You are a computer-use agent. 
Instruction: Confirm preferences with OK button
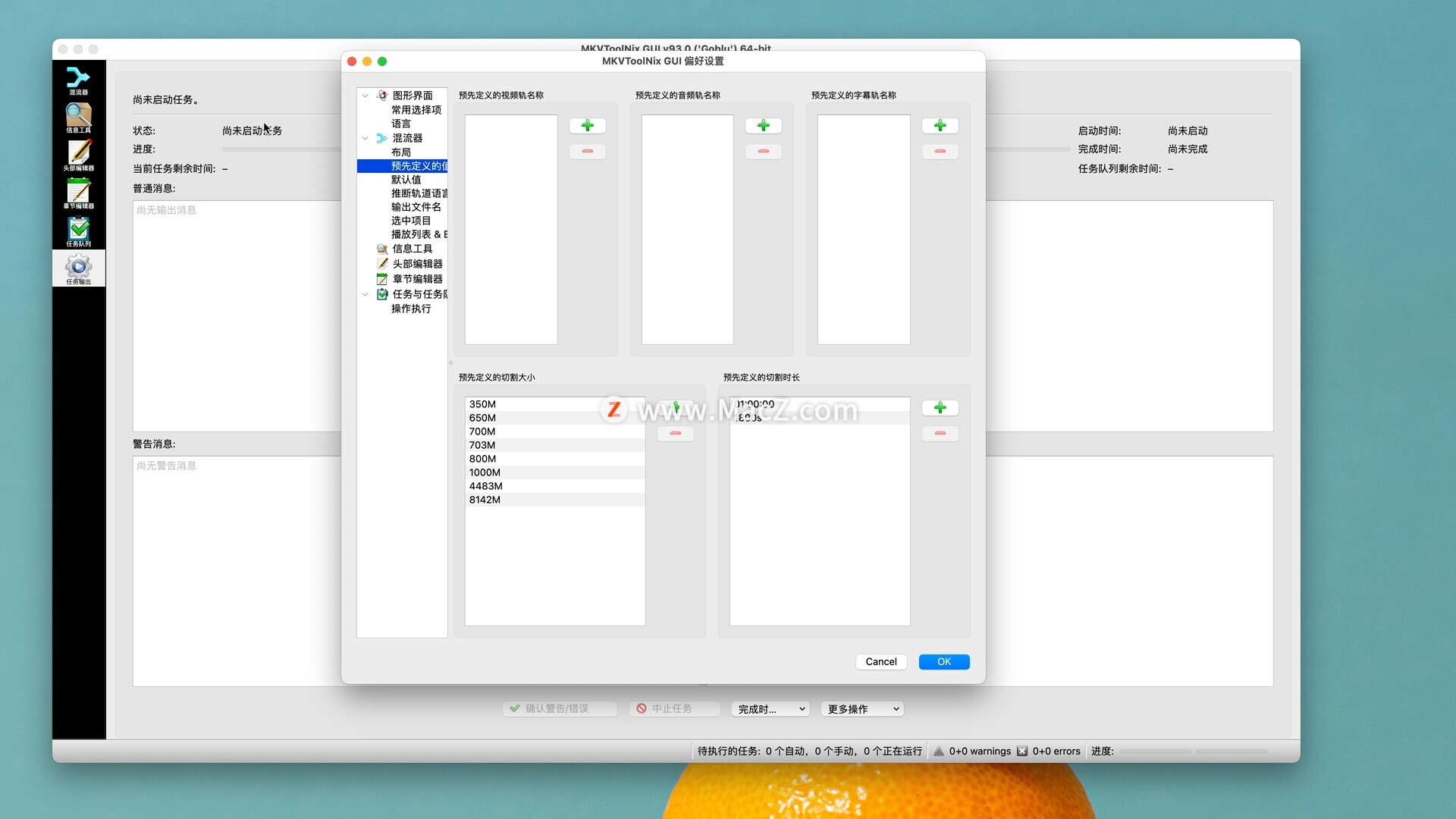click(943, 662)
